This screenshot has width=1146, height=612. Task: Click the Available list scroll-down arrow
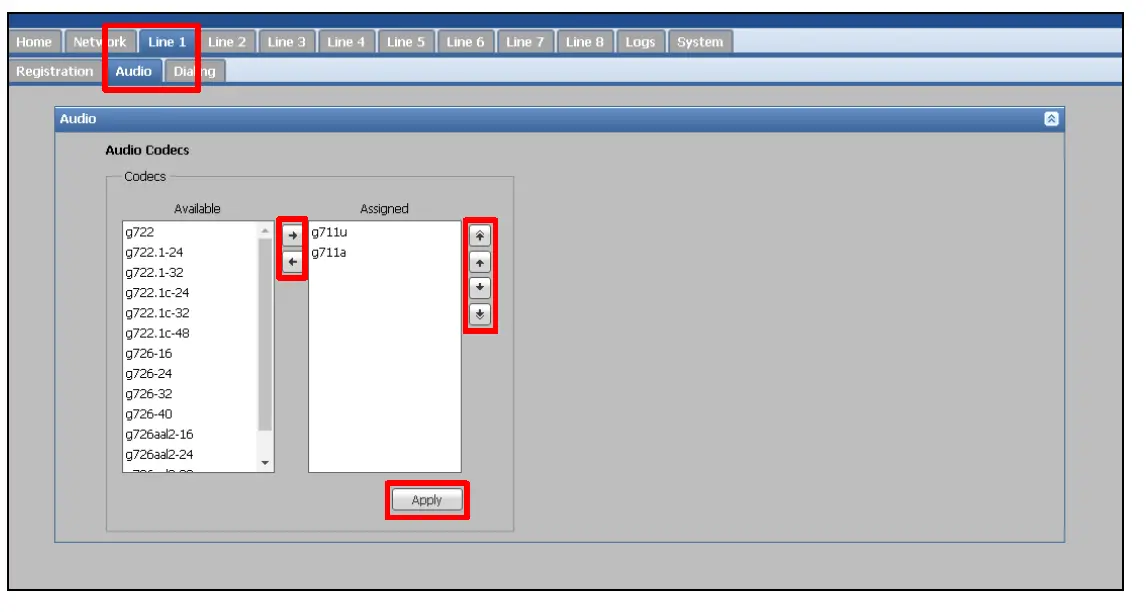click(x=265, y=463)
